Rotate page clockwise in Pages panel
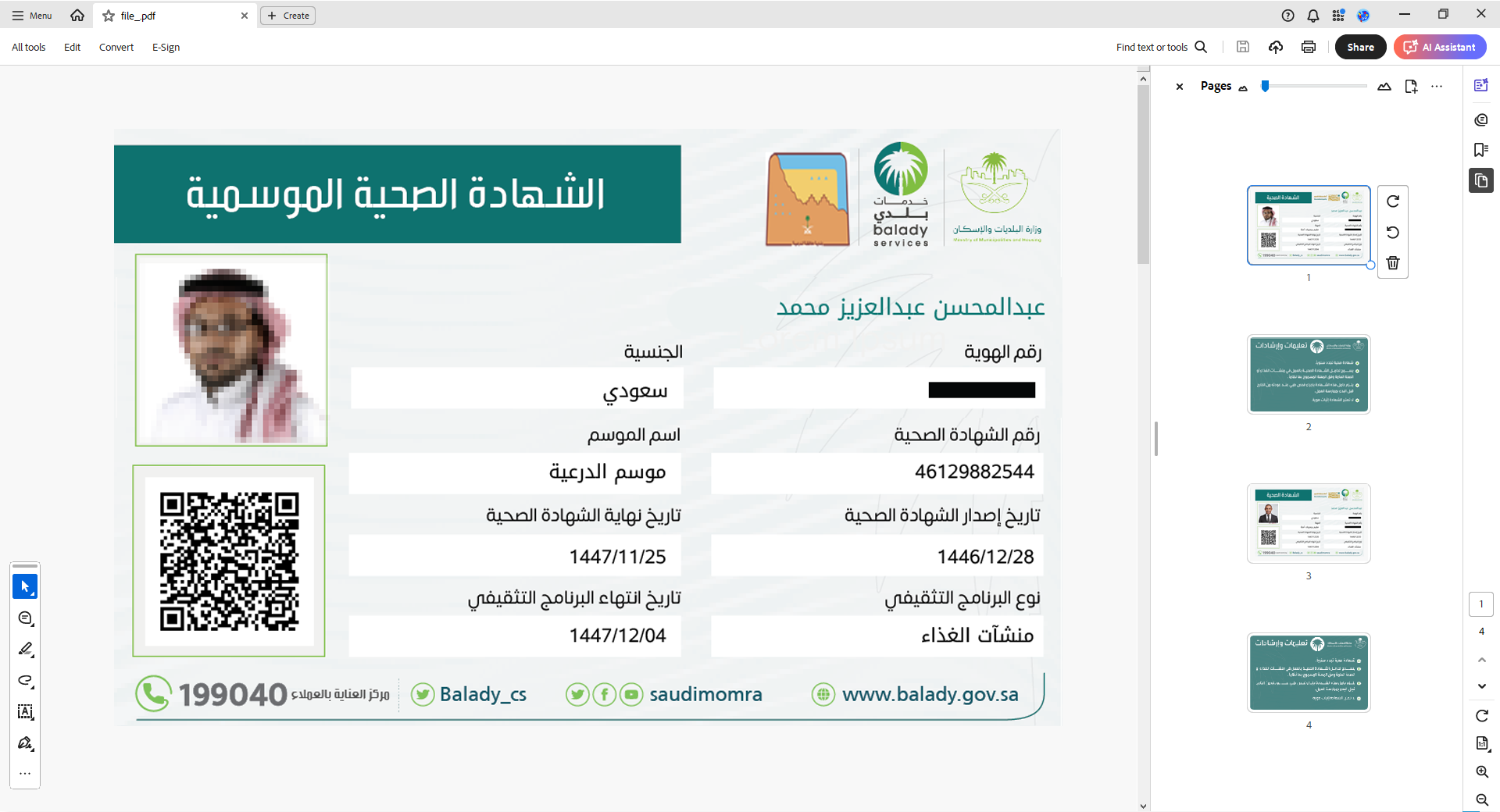 (x=1392, y=201)
